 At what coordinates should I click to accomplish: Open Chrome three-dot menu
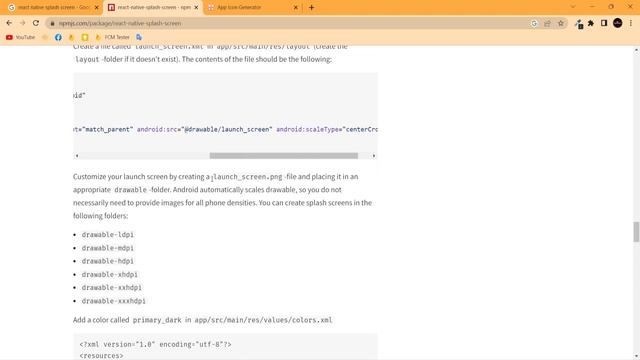coord(631,23)
